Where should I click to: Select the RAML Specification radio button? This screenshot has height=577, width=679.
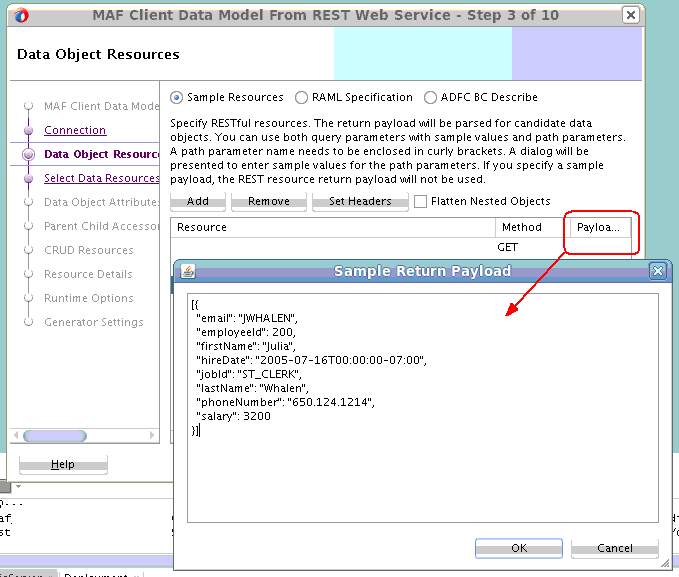pyautogui.click(x=301, y=97)
